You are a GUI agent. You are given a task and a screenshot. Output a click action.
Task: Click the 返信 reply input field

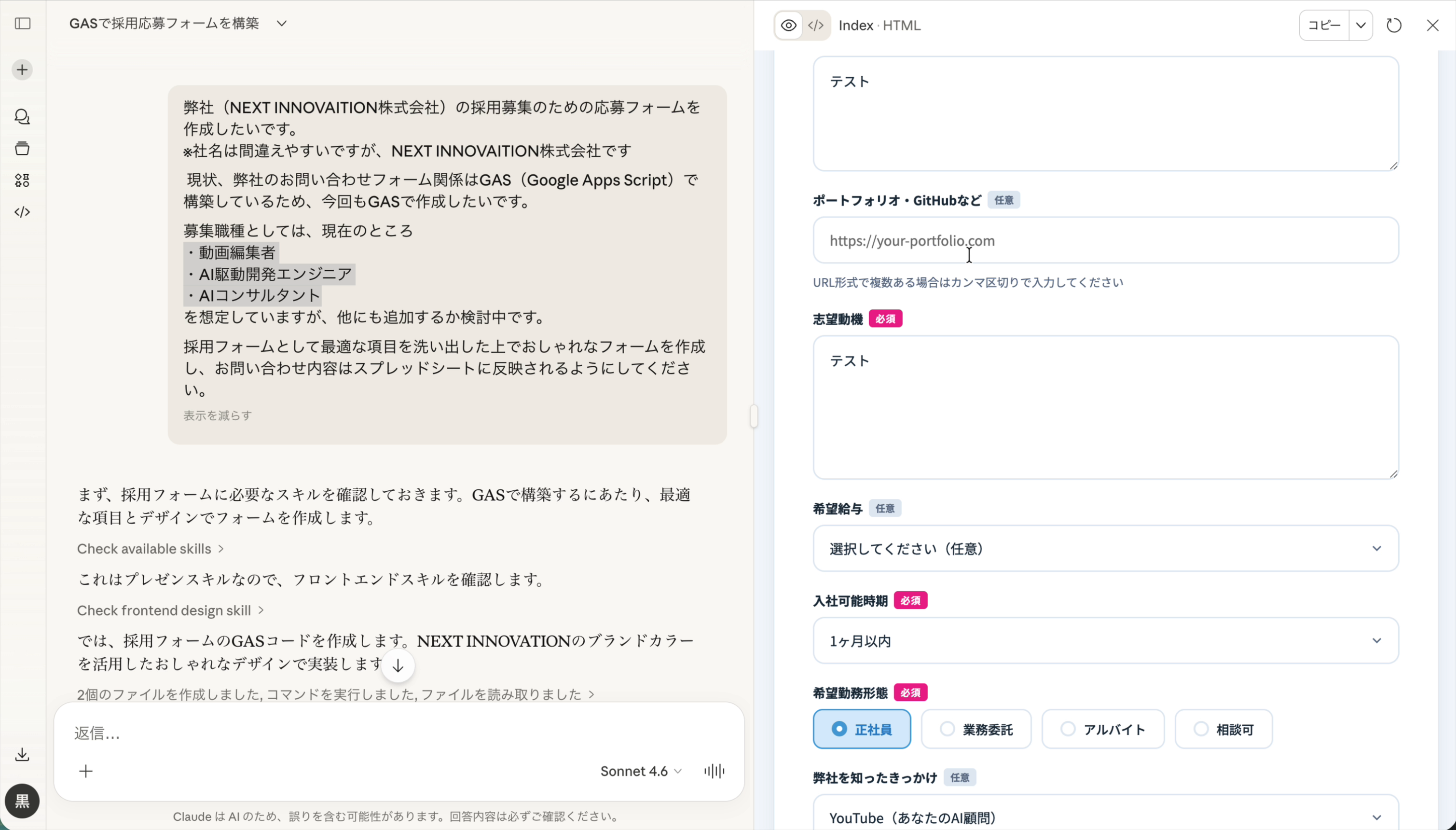click(228, 733)
